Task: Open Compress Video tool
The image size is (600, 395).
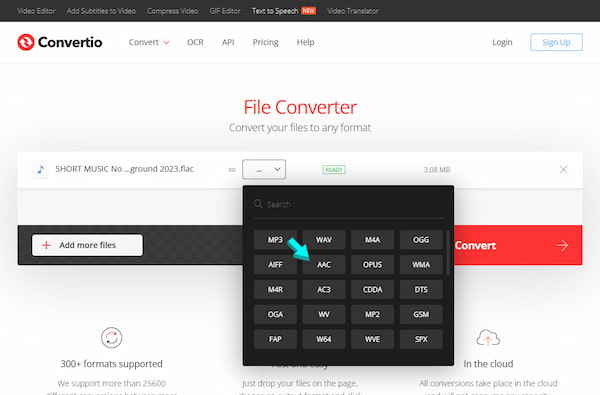Action: (173, 11)
